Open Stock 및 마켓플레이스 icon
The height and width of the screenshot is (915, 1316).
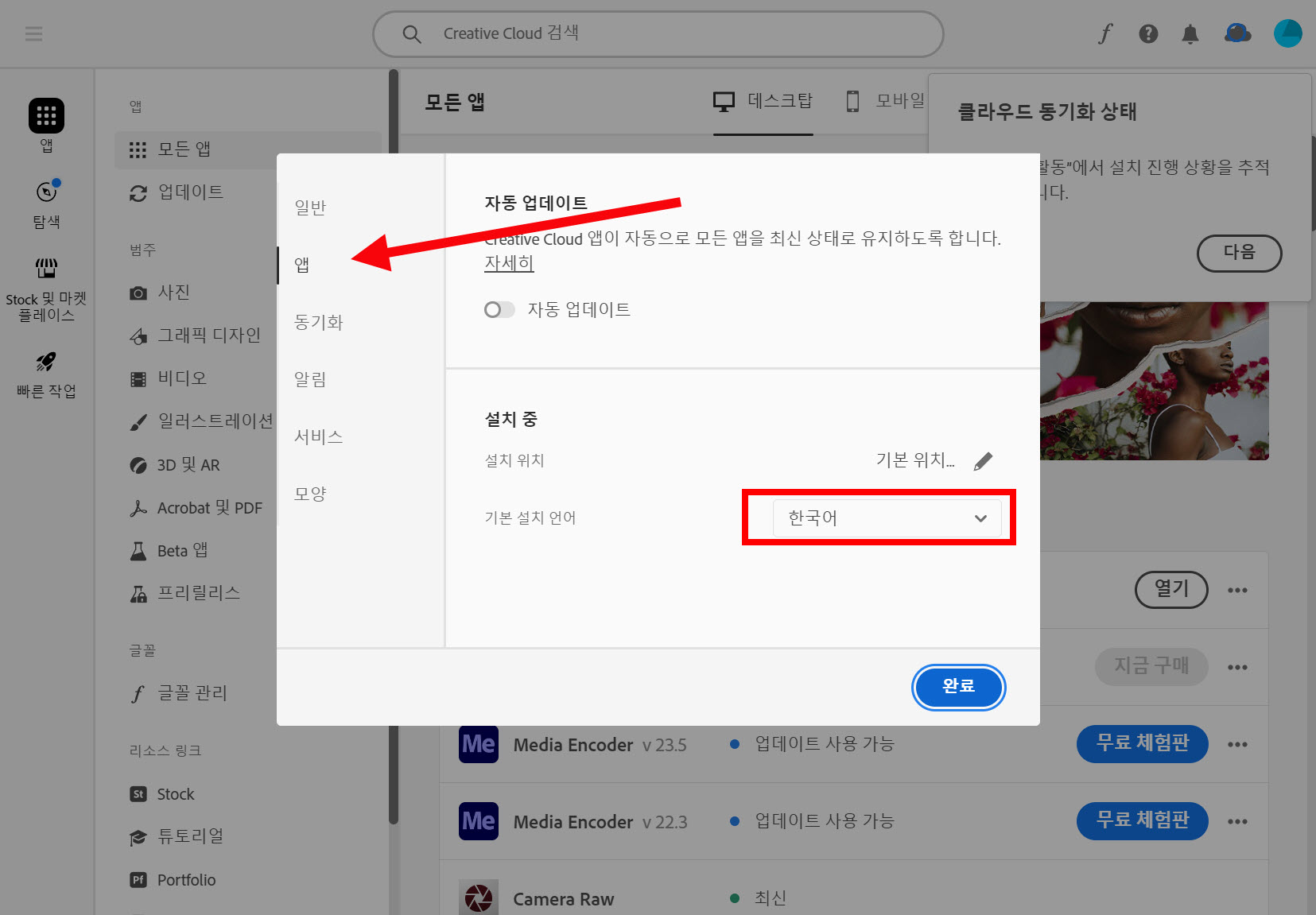pos(46,268)
